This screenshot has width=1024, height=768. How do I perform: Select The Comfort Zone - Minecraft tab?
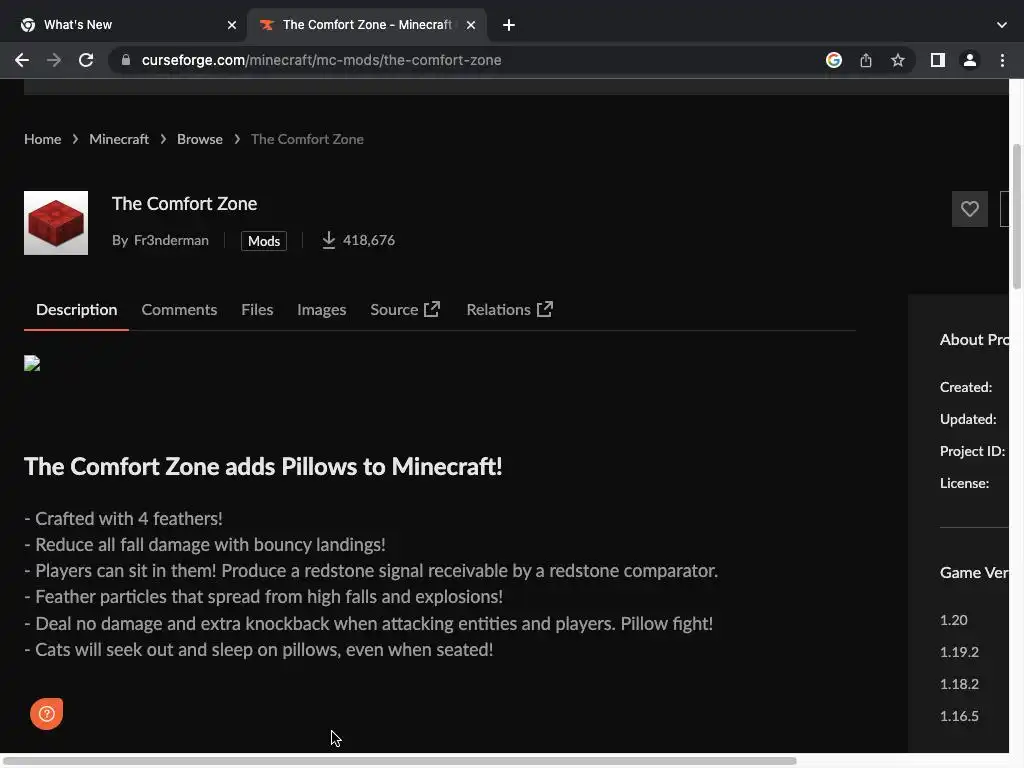(366, 25)
